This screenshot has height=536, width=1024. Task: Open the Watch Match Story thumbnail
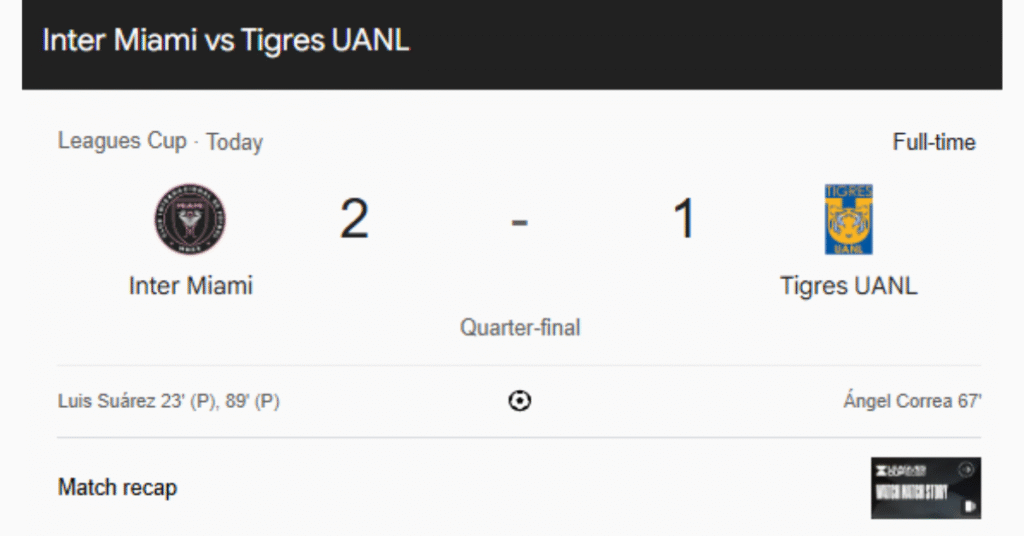(925, 489)
